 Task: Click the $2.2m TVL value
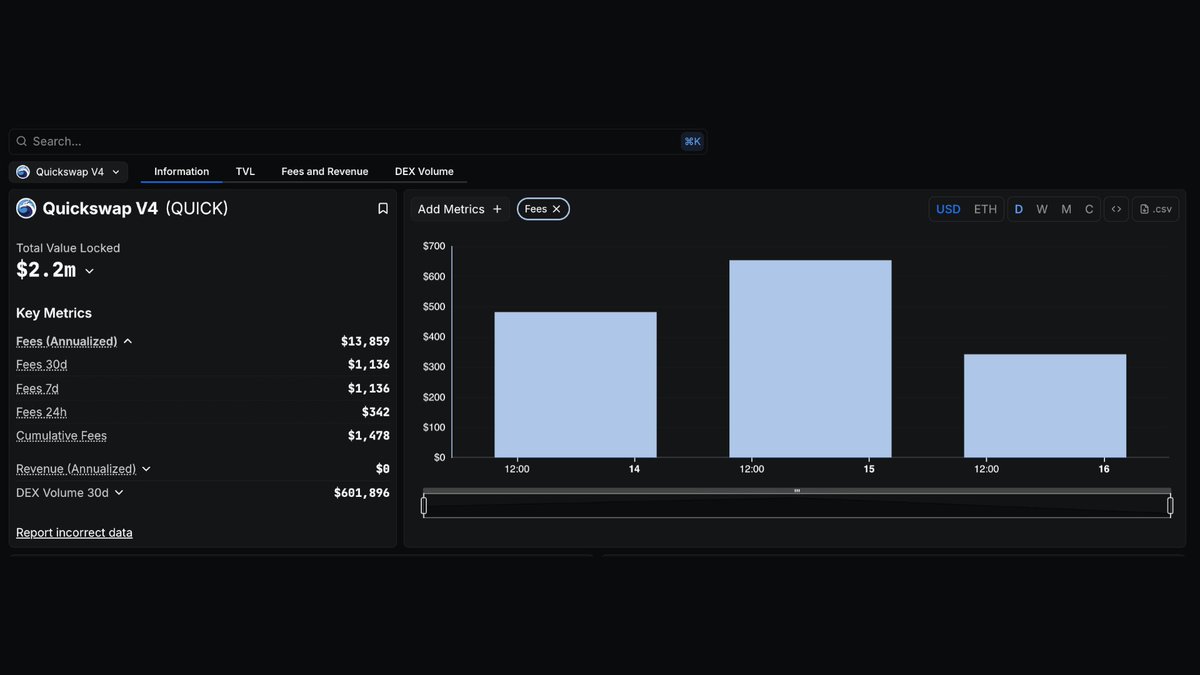pyautogui.click(x=46, y=270)
